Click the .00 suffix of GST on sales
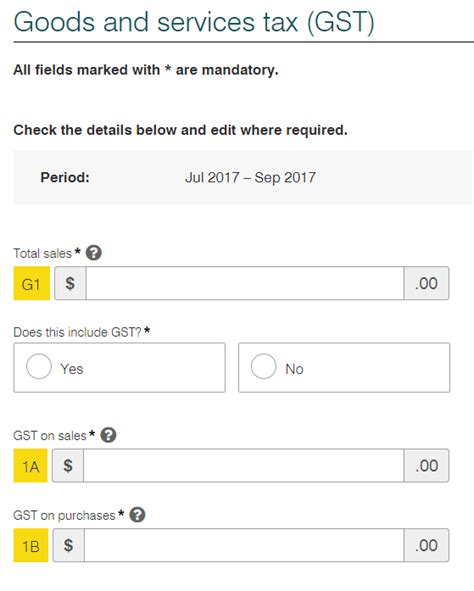The height and width of the screenshot is (591, 474). (x=427, y=465)
